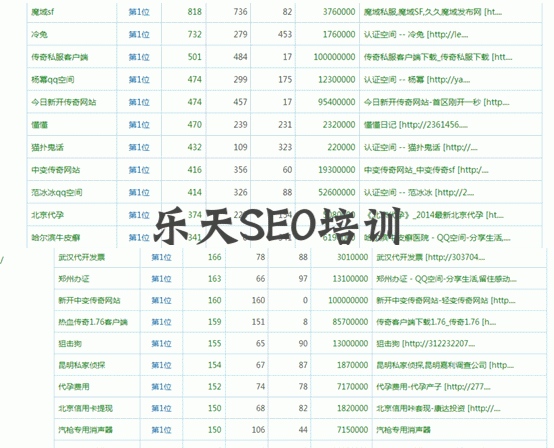Click the value 106 in 汽枪专用消声器 row
The image size is (554, 448).
(x=258, y=430)
